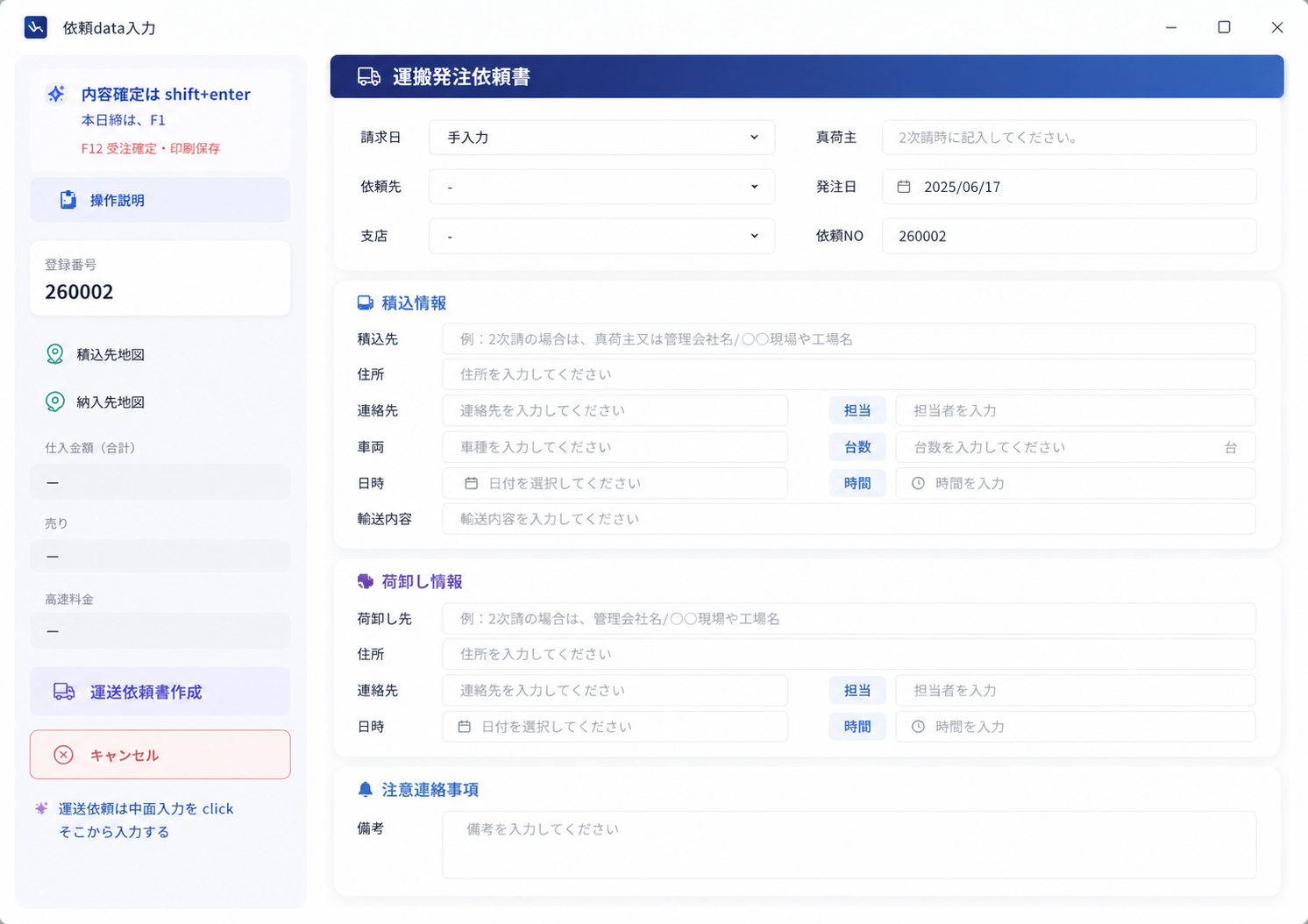Focus the 荷卸し先 input field

click(x=849, y=619)
